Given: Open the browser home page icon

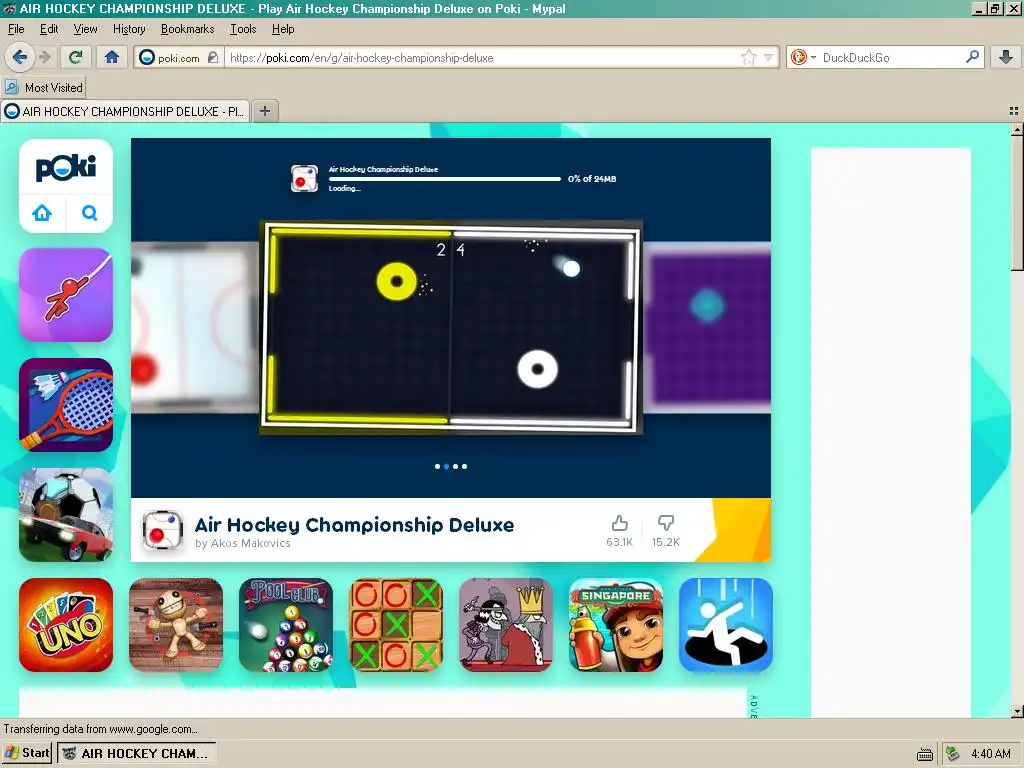Looking at the screenshot, I should click(112, 57).
